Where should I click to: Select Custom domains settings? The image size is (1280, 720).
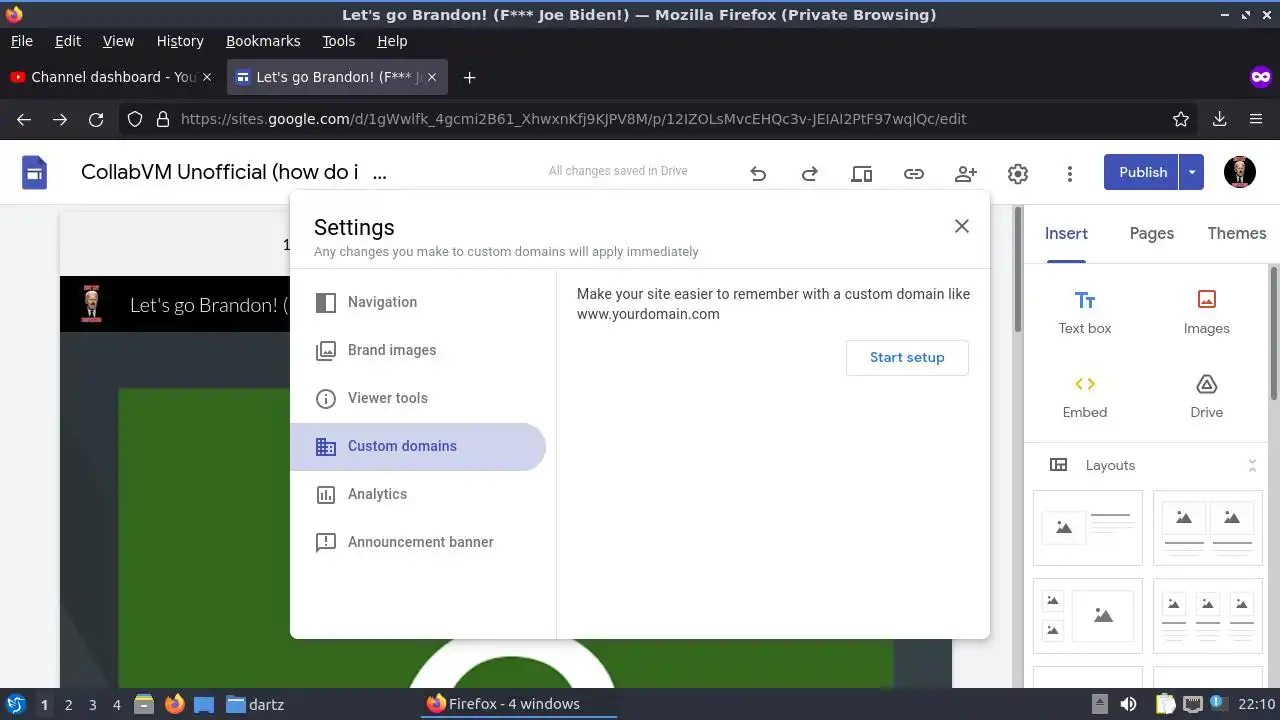[418, 446]
